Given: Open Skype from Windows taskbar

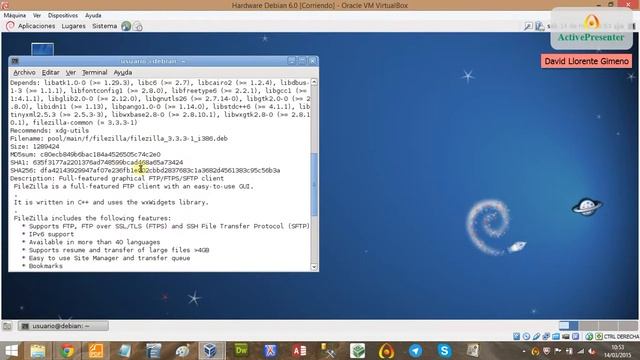Looking at the screenshot, I should click(x=444, y=351).
